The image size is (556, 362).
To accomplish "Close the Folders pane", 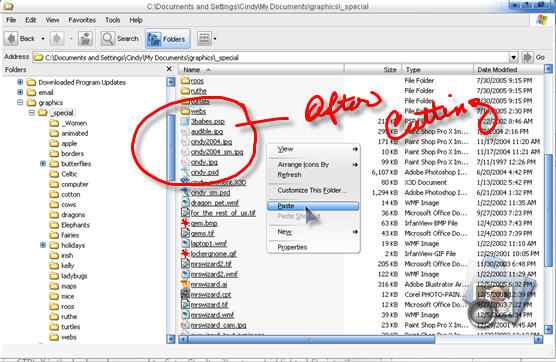I will click(169, 69).
